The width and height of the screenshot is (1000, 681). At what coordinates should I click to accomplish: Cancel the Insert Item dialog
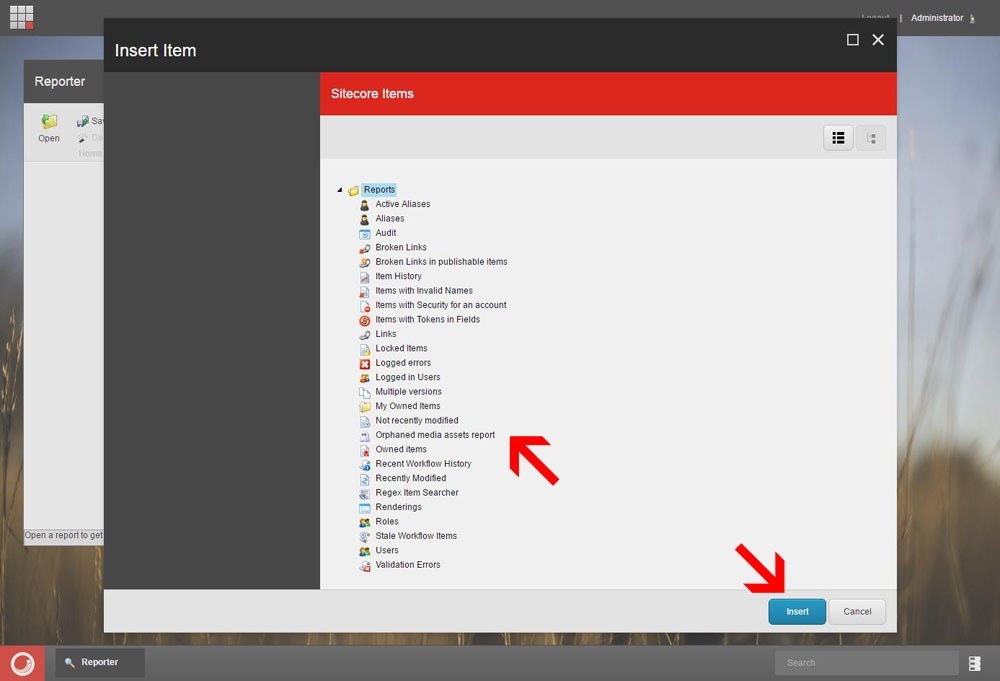coord(857,611)
